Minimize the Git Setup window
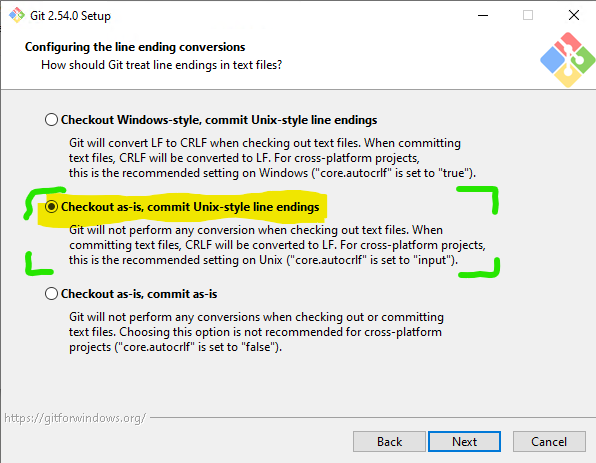This screenshot has width=596, height=463. pos(483,15)
